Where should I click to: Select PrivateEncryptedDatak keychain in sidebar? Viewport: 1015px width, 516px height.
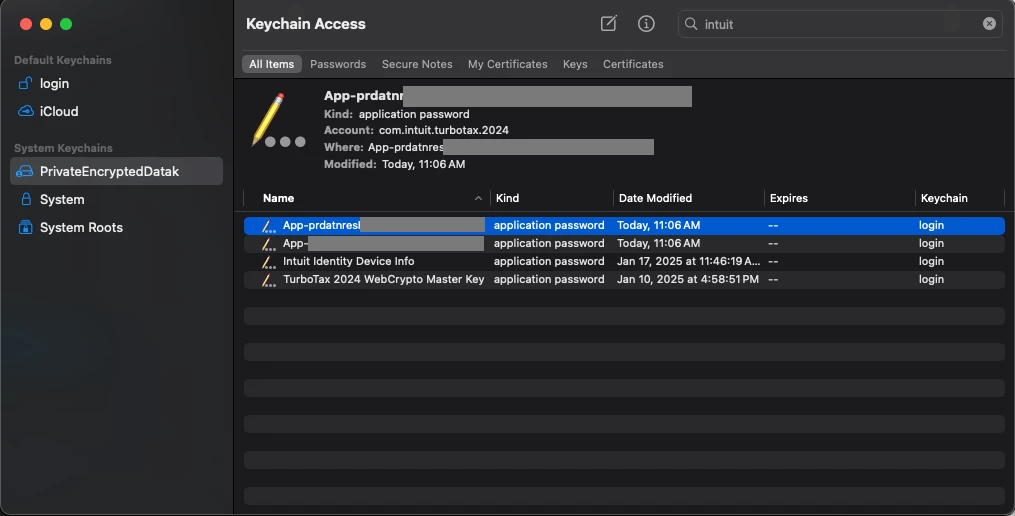tap(117, 171)
